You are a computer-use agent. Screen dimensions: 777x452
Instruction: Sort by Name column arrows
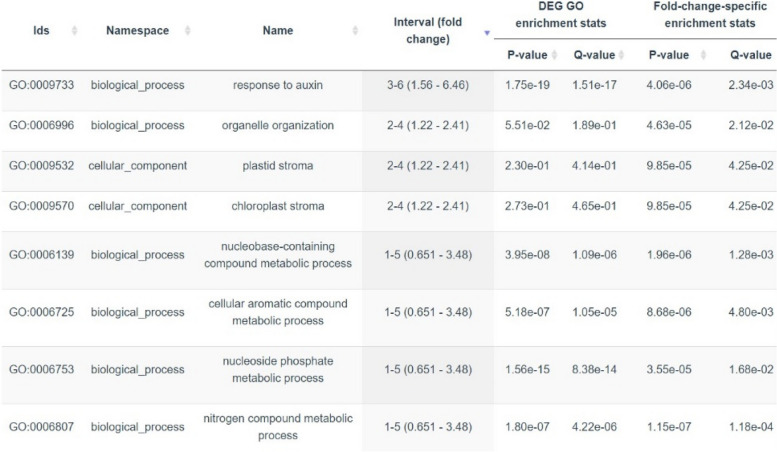coord(356,31)
